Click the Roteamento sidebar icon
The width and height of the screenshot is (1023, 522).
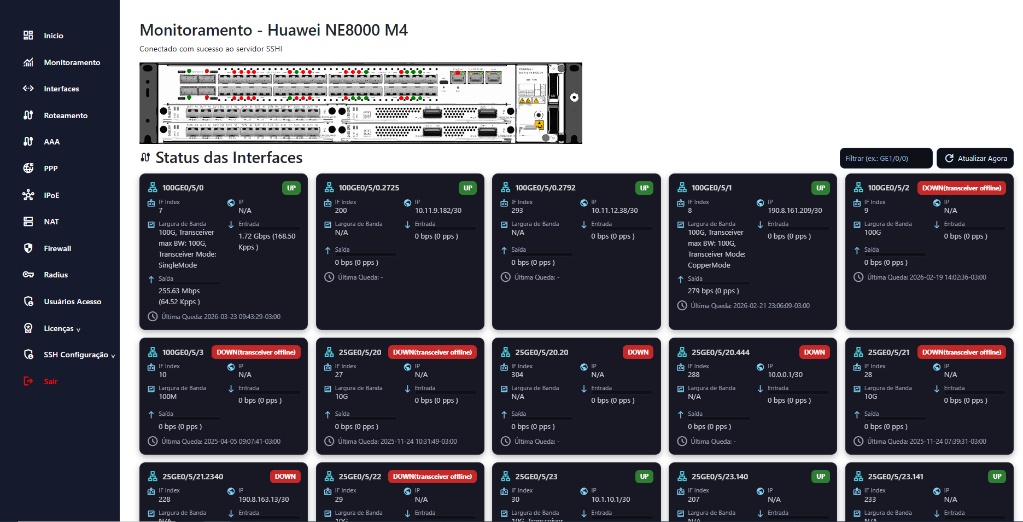click(x=28, y=115)
